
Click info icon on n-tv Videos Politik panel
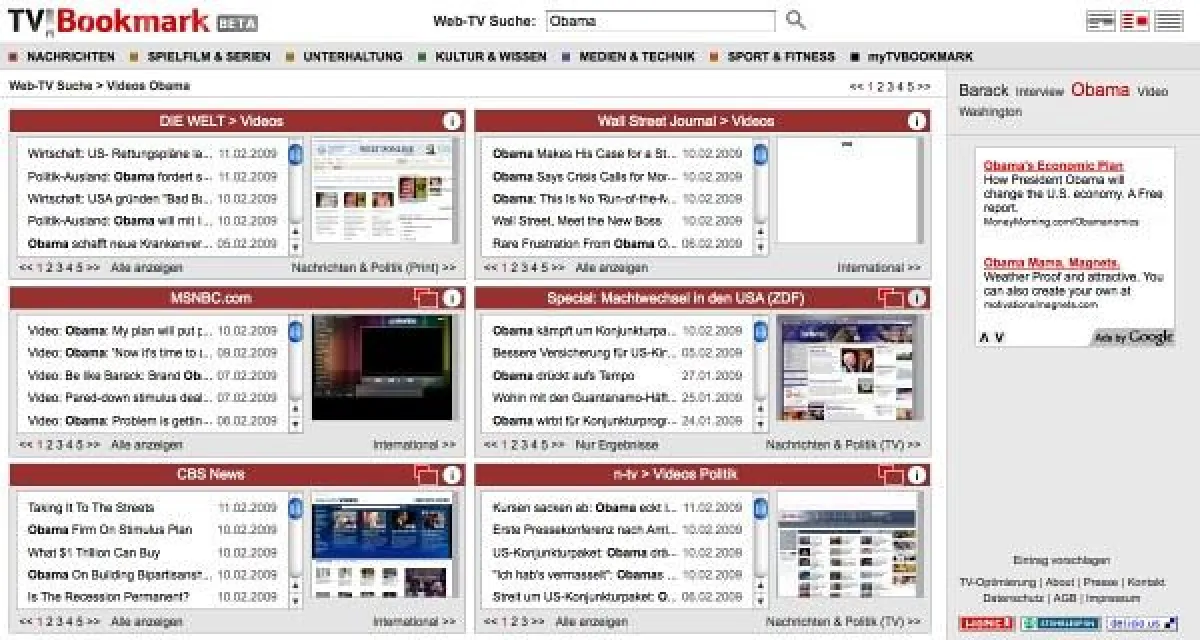(917, 475)
